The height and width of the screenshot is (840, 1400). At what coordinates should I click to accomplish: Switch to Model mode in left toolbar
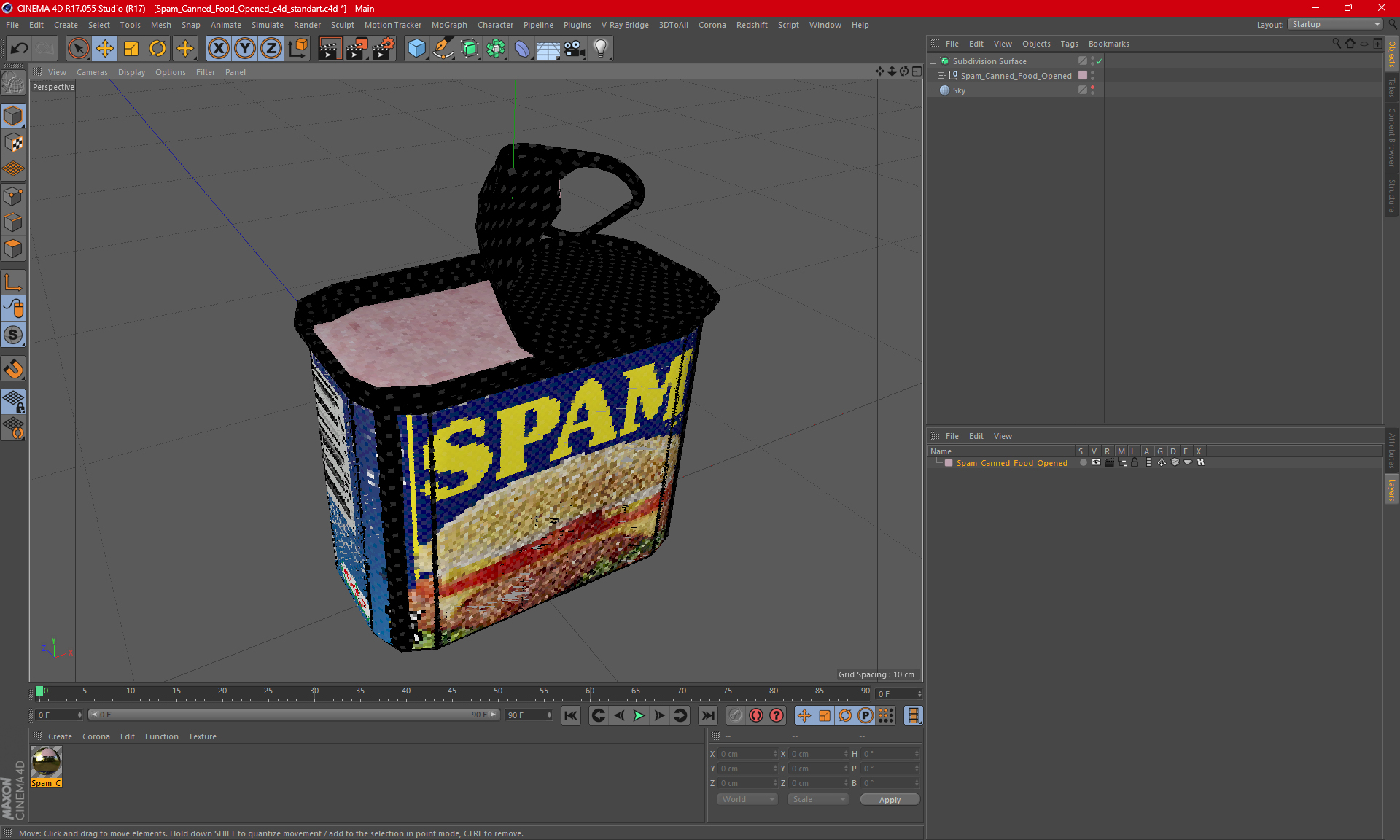coord(13,116)
